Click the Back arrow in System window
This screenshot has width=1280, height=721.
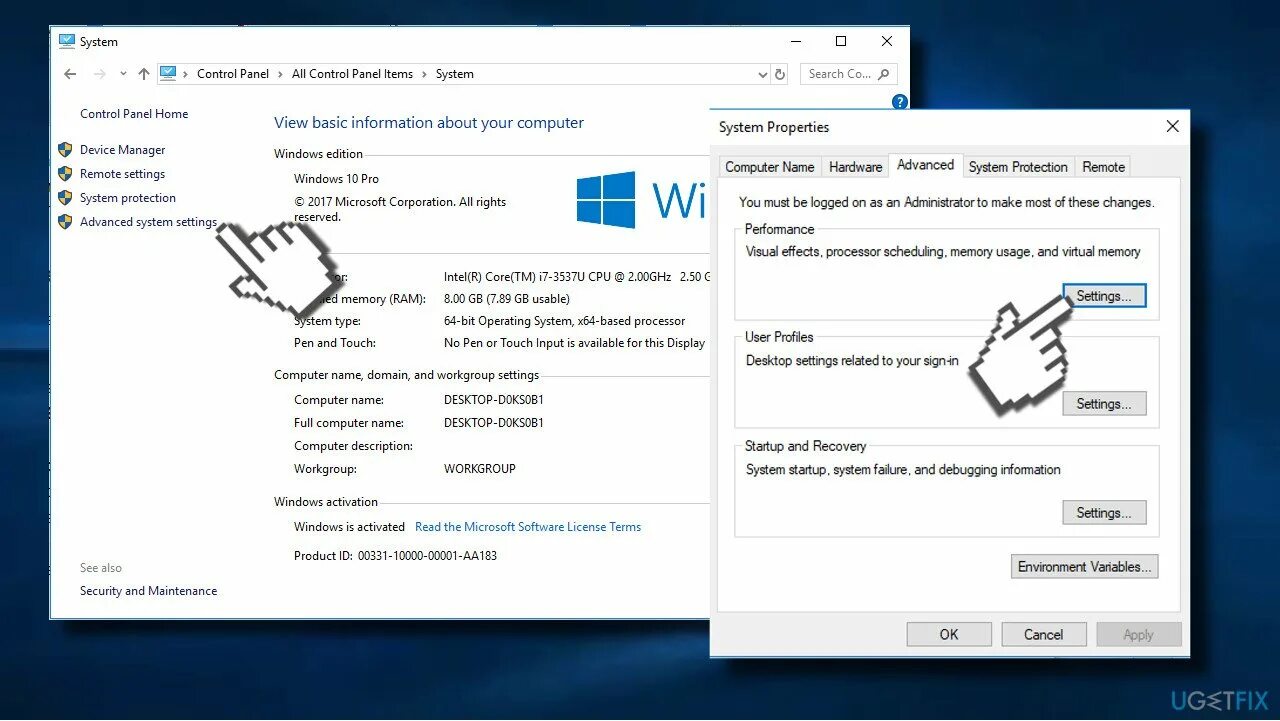70,74
